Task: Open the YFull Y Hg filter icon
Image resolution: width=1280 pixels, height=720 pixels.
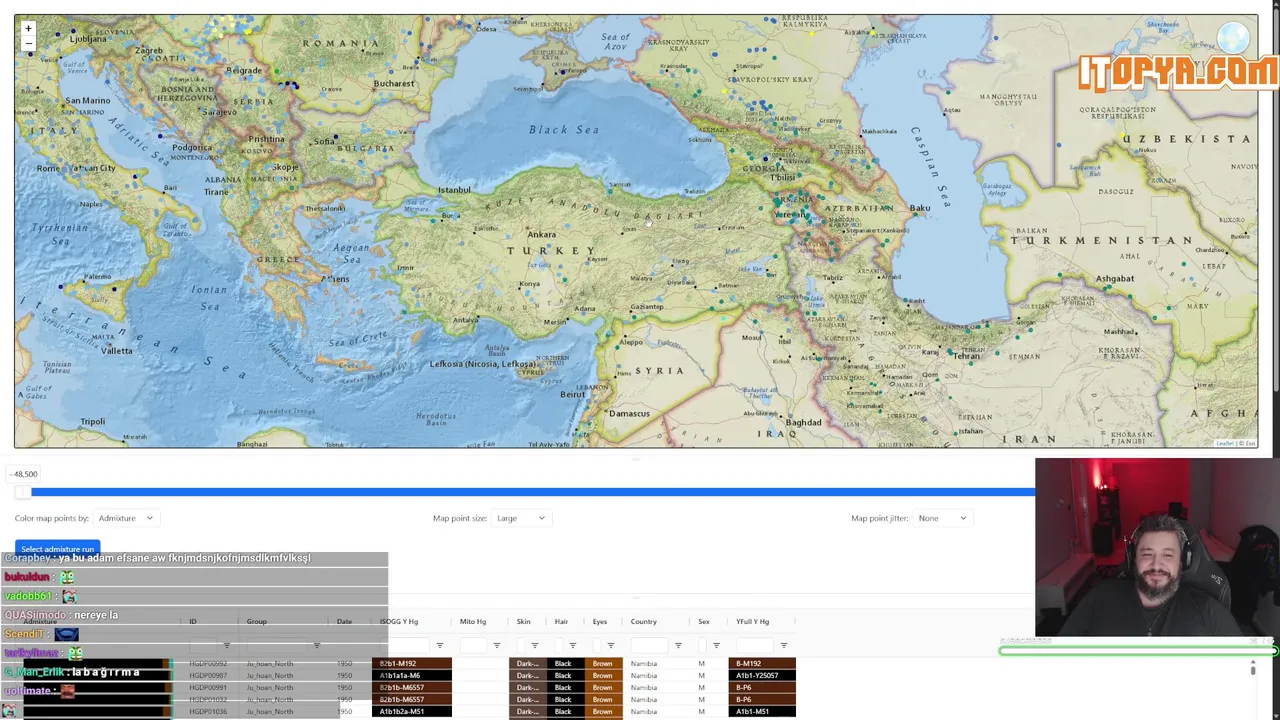Action: pyautogui.click(x=783, y=645)
